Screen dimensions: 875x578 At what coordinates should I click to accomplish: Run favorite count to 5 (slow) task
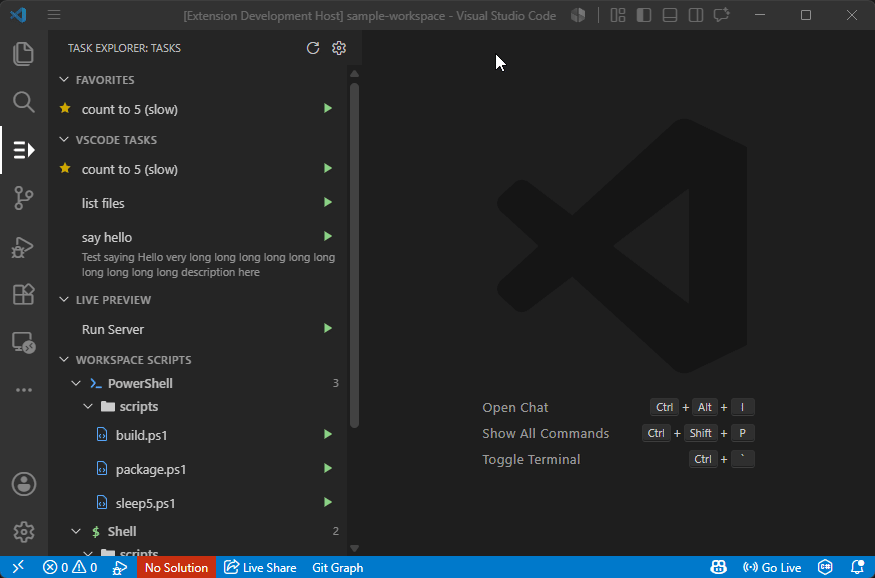328,108
